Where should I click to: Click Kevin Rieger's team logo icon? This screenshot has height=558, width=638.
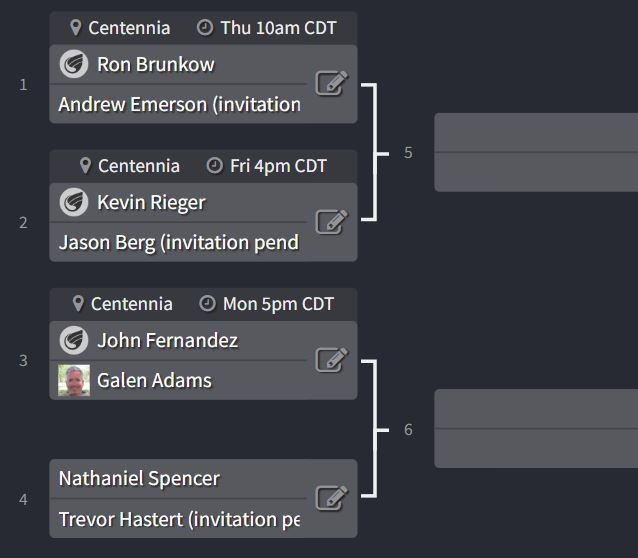pyautogui.click(x=74, y=202)
